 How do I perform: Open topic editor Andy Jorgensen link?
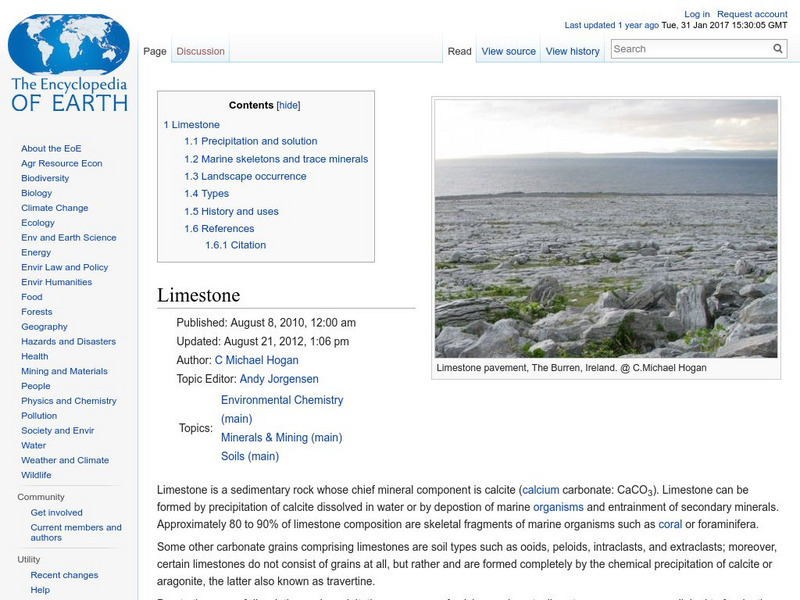click(279, 379)
